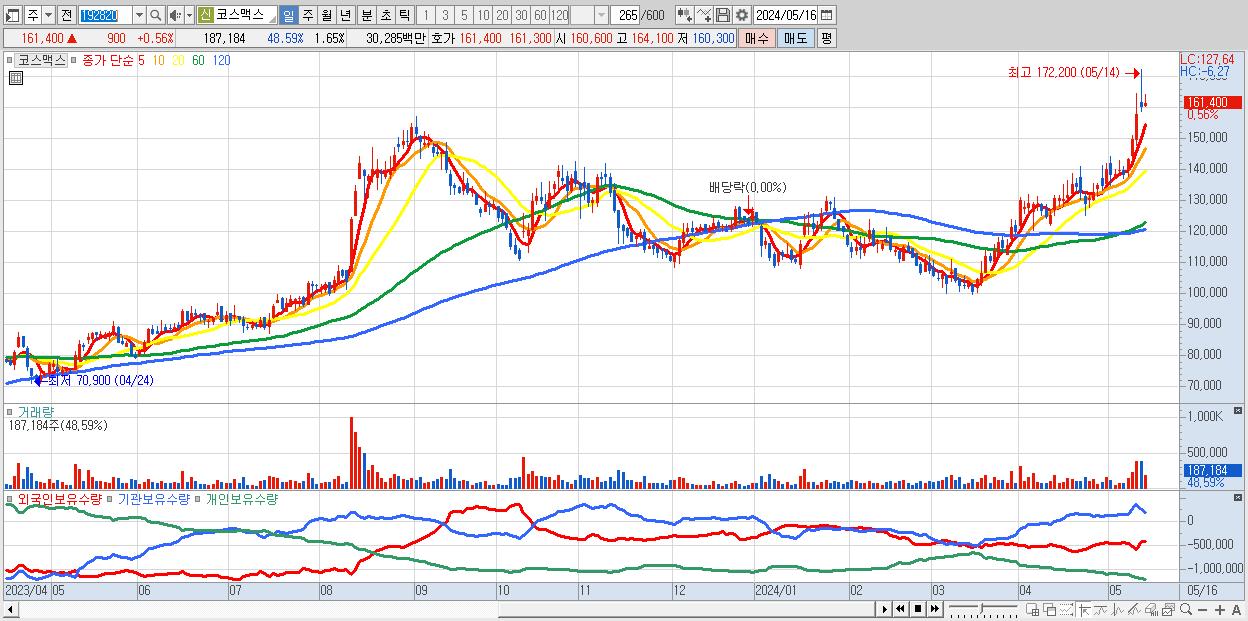
Task: Choose the 5 interval button in toolbar
Action: point(464,16)
